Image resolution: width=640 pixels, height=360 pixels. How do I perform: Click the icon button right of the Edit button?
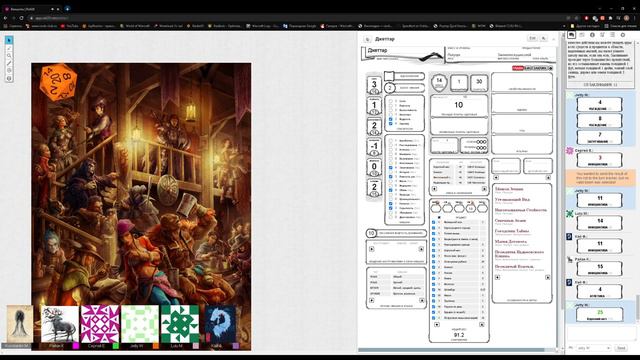coord(544,38)
